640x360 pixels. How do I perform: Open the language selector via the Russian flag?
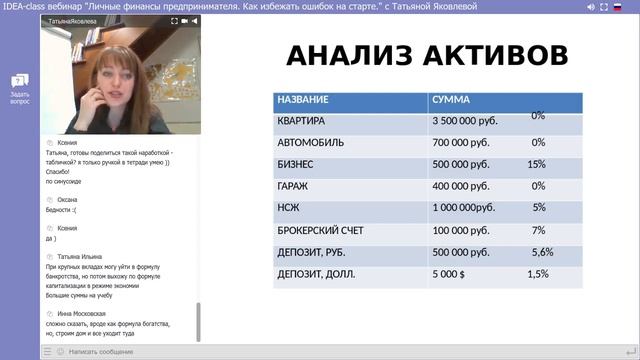click(618, 7)
